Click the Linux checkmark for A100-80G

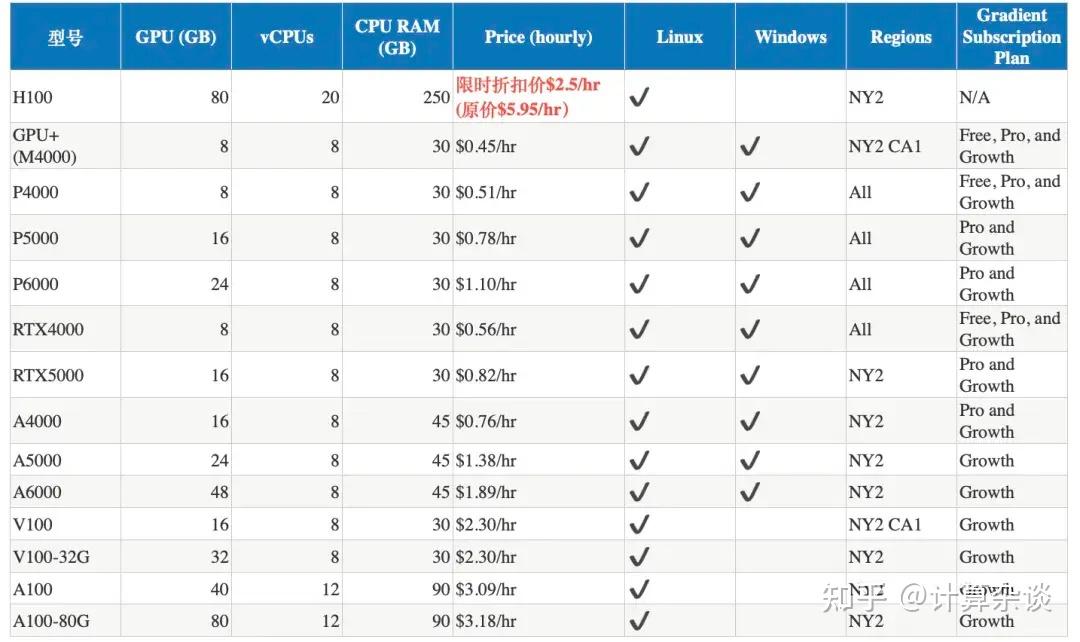(639, 621)
